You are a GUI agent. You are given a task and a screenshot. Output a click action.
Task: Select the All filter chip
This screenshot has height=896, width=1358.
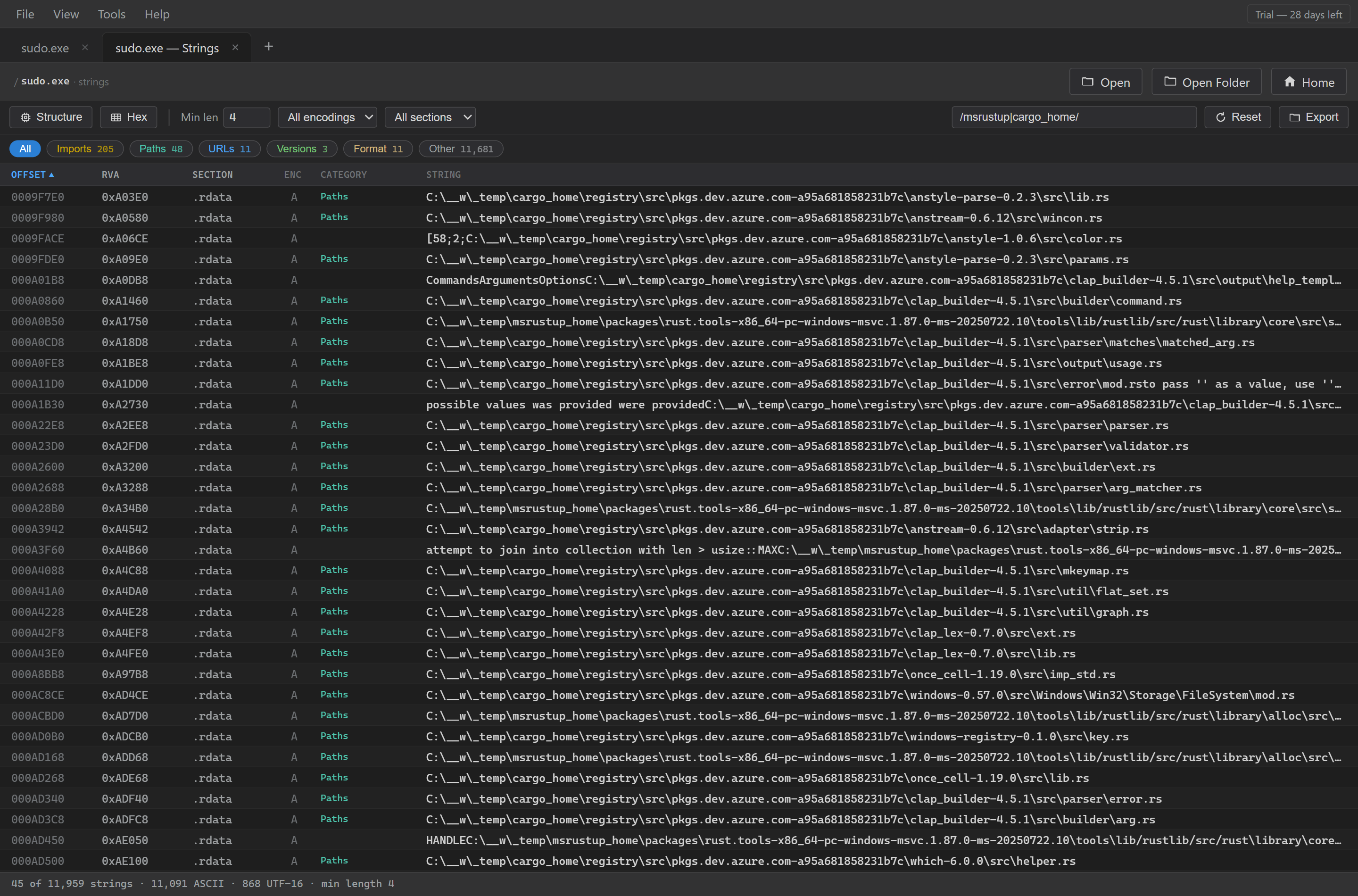(25, 149)
